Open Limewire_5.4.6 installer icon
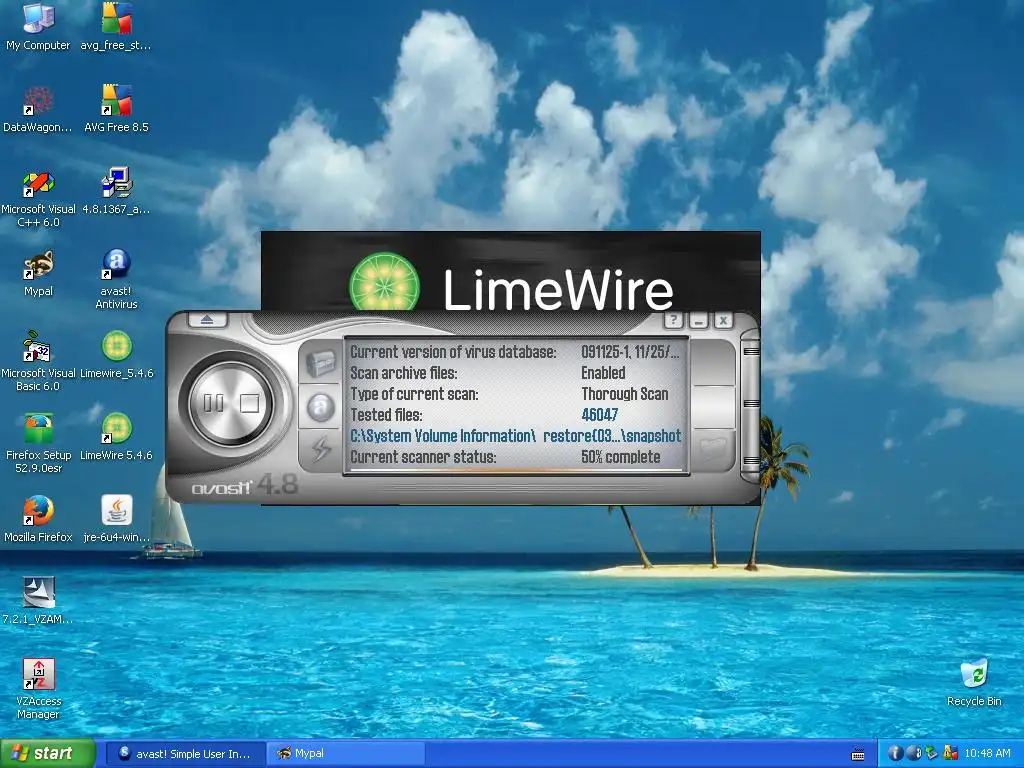This screenshot has height=768, width=1024. point(116,355)
